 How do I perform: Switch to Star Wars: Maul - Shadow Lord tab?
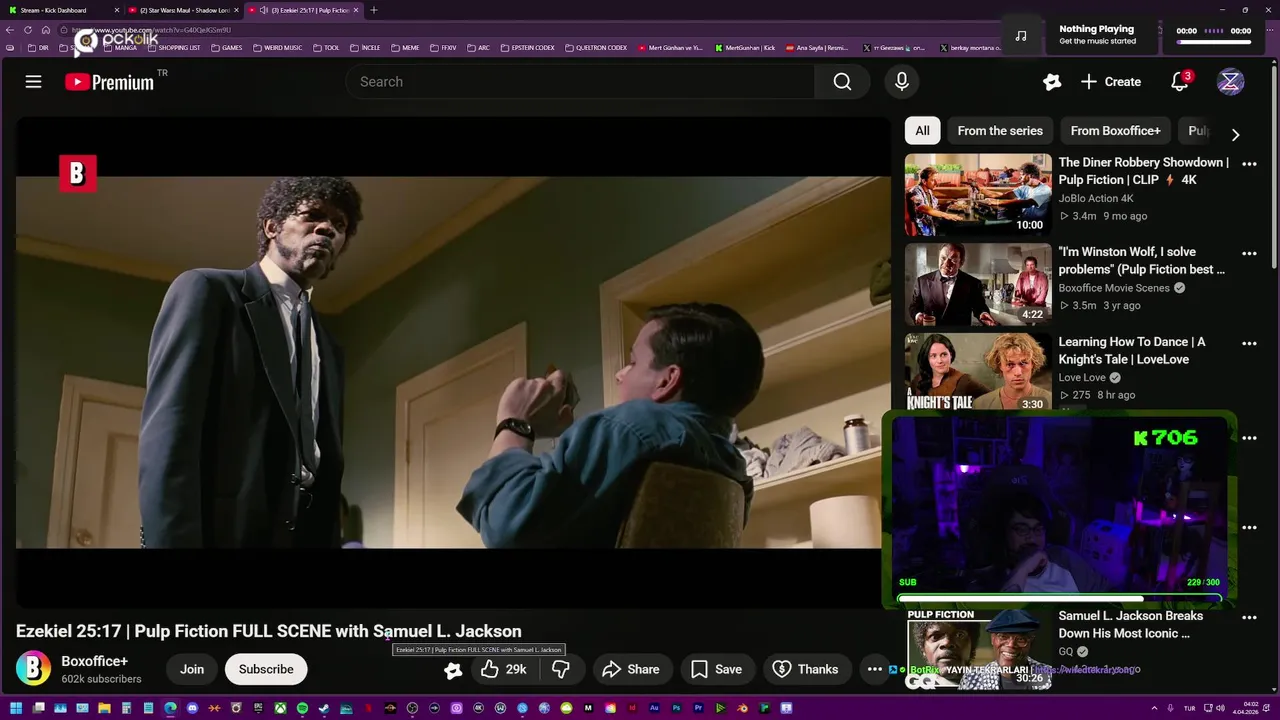184,10
